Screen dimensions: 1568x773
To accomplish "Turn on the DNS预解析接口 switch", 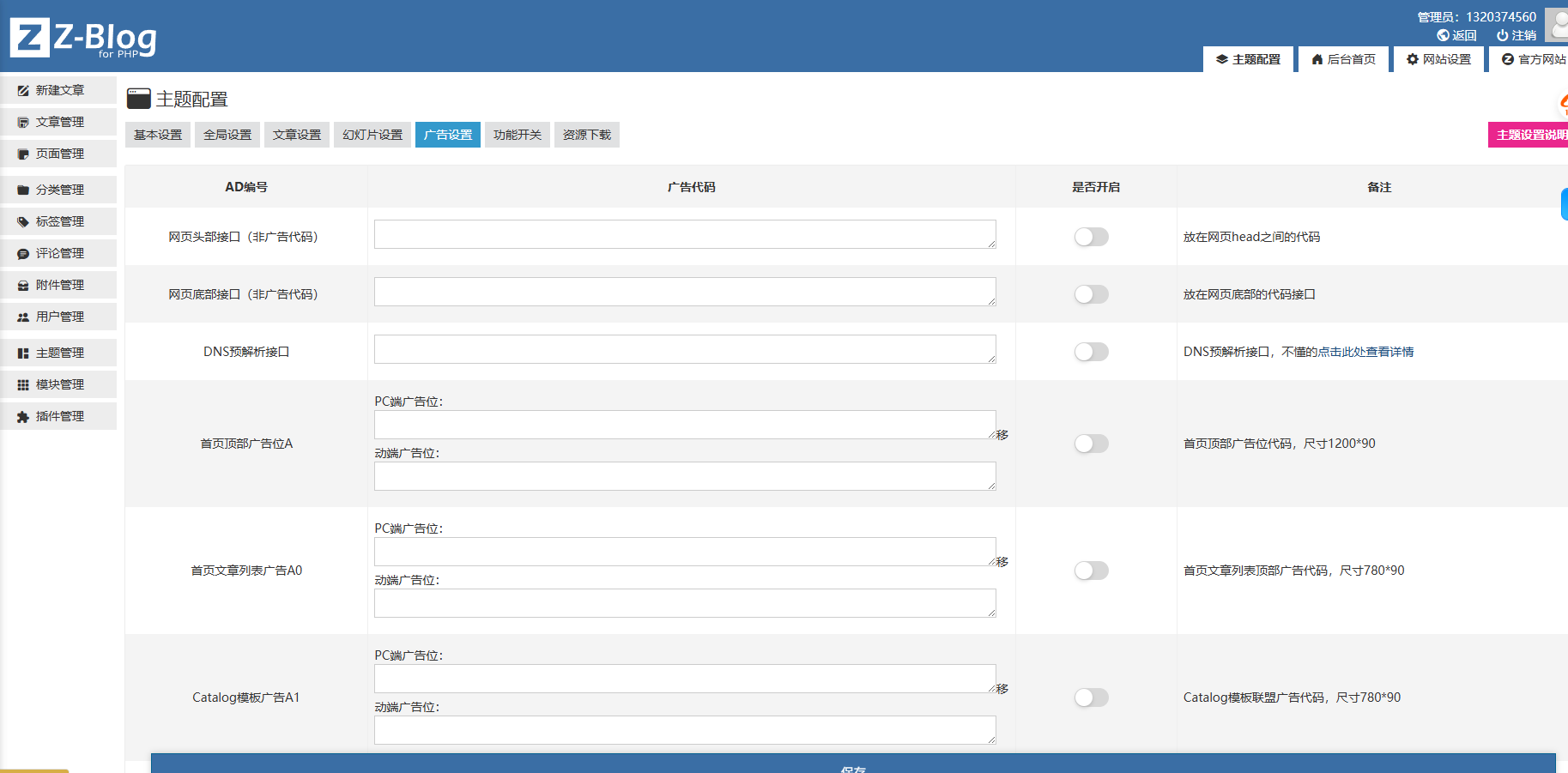I will point(1091,352).
